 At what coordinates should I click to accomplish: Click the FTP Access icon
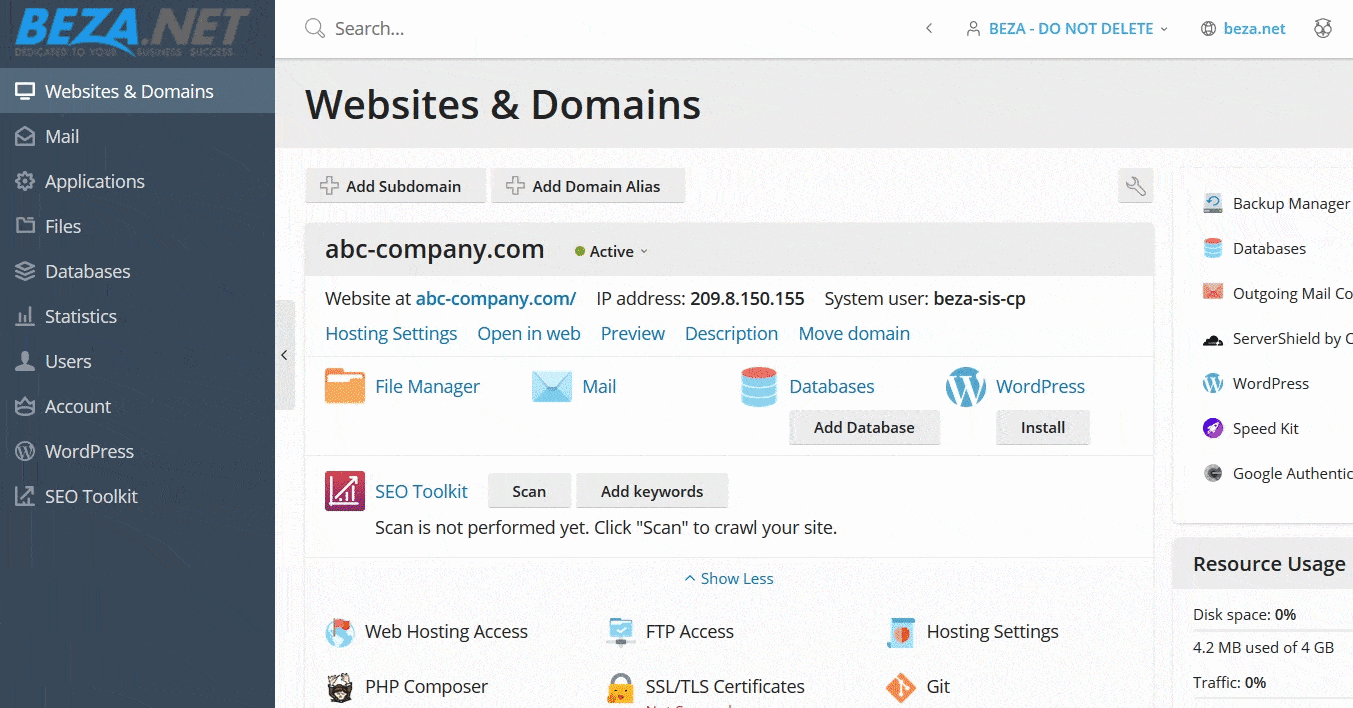[621, 632]
